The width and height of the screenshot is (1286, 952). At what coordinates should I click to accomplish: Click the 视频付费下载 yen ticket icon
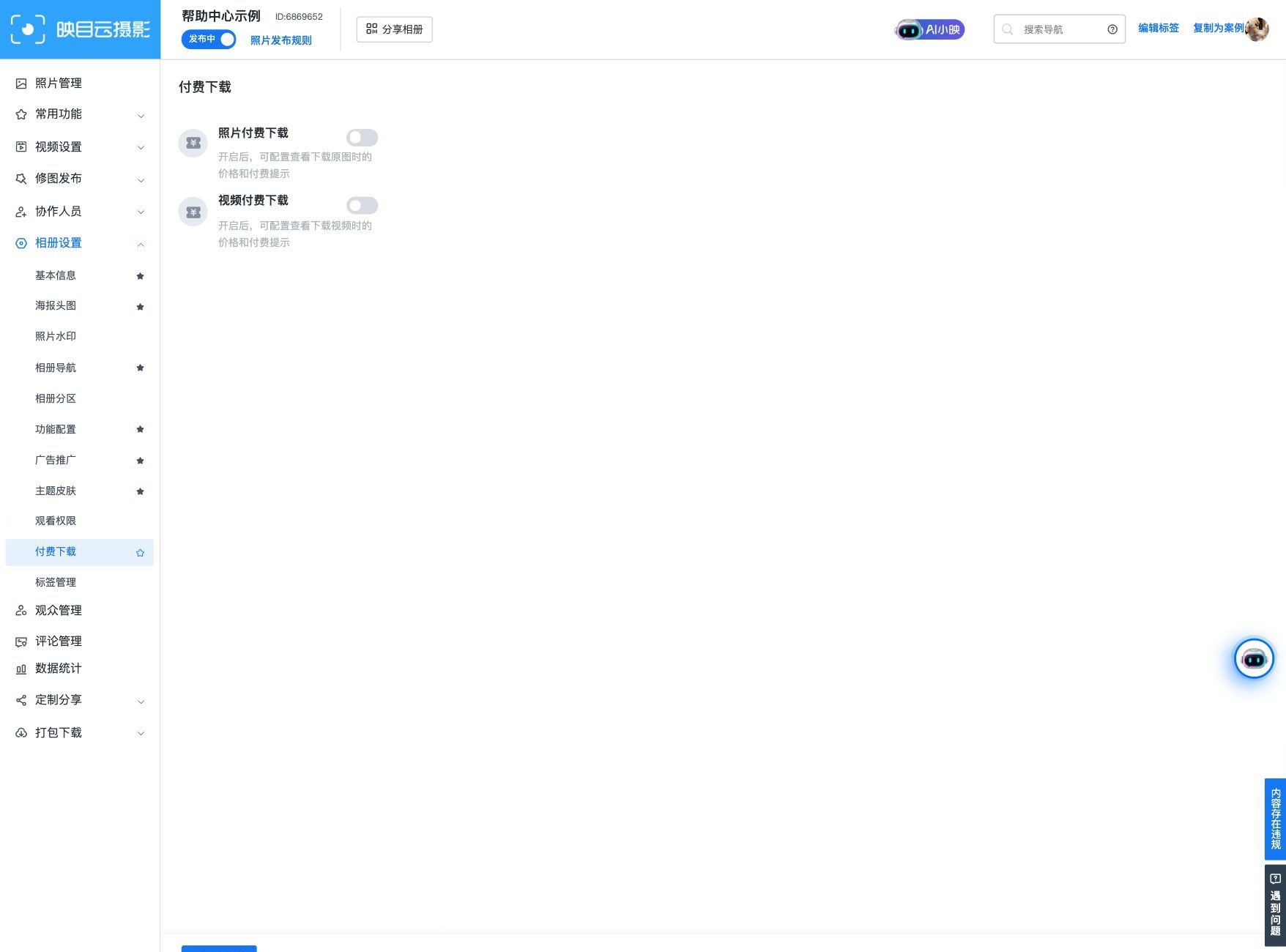[193, 212]
